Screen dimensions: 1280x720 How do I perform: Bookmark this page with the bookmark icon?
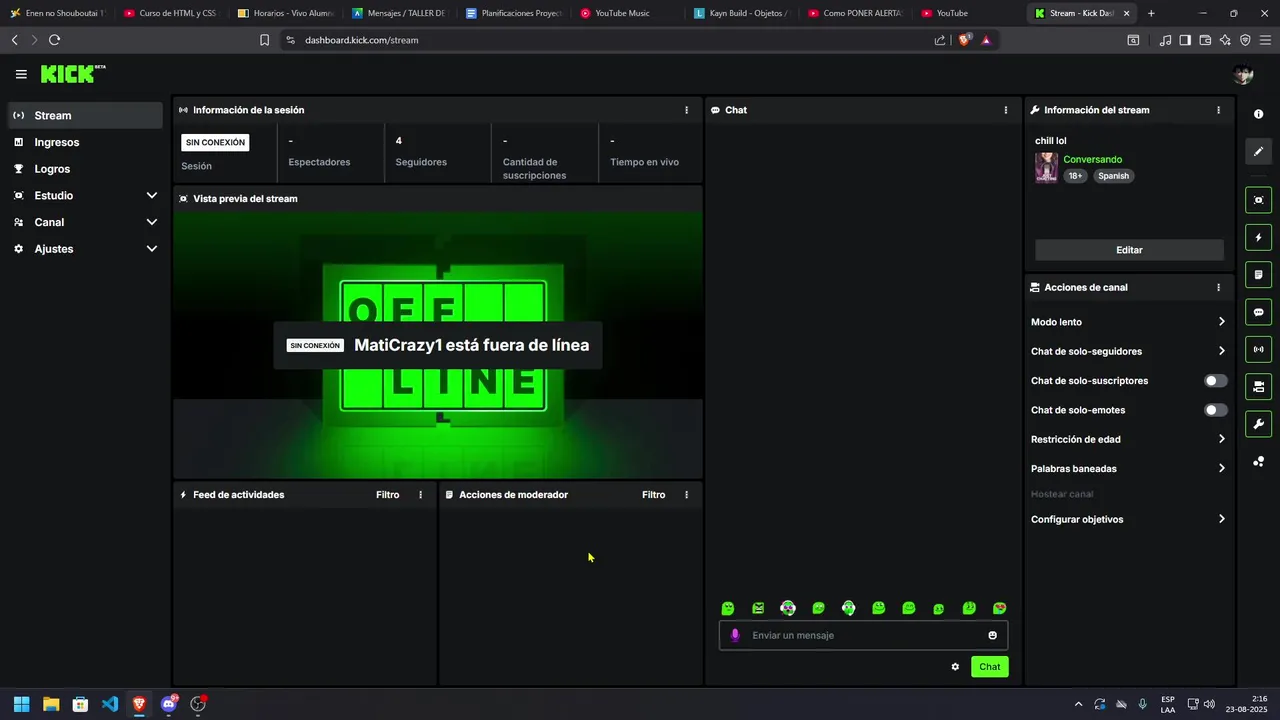(264, 40)
